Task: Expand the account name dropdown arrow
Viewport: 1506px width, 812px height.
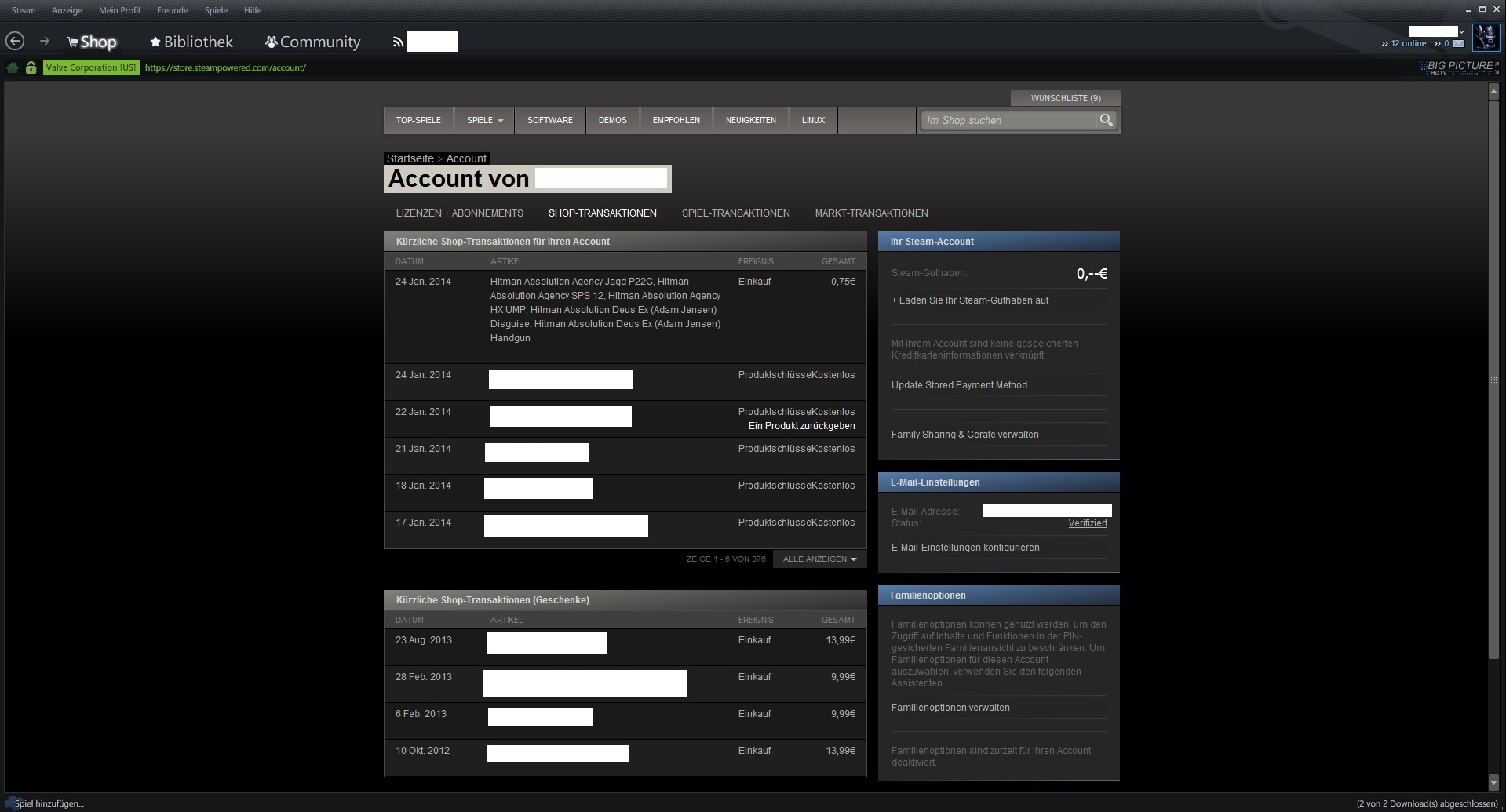Action: click(1461, 32)
